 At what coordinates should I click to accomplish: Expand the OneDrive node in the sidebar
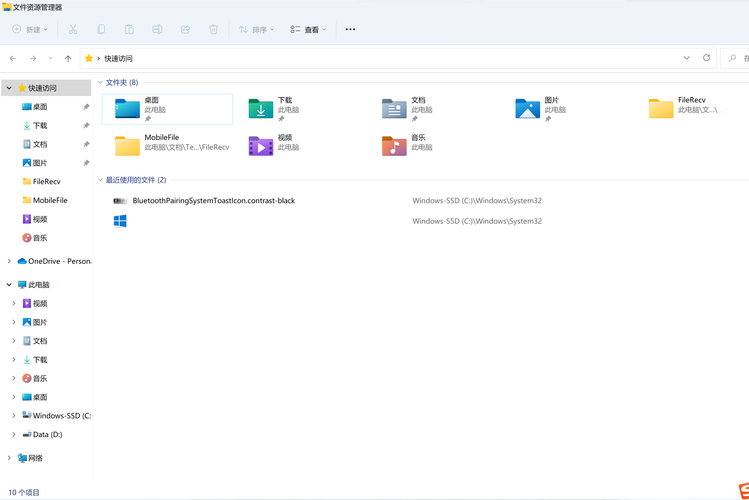pos(10,261)
